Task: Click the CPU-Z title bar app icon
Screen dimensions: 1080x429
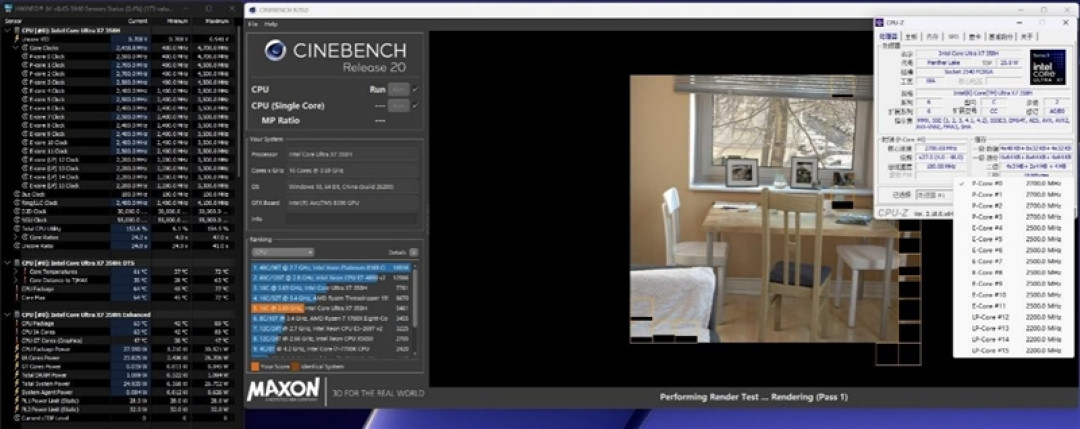Action: (x=880, y=23)
